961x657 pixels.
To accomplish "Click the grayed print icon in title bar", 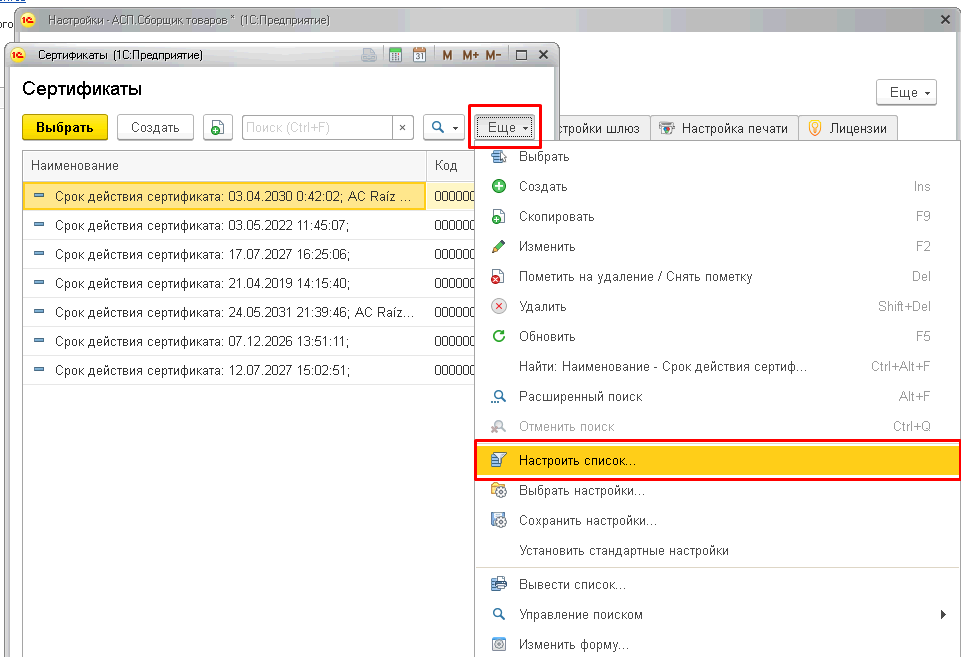I will coord(369,55).
